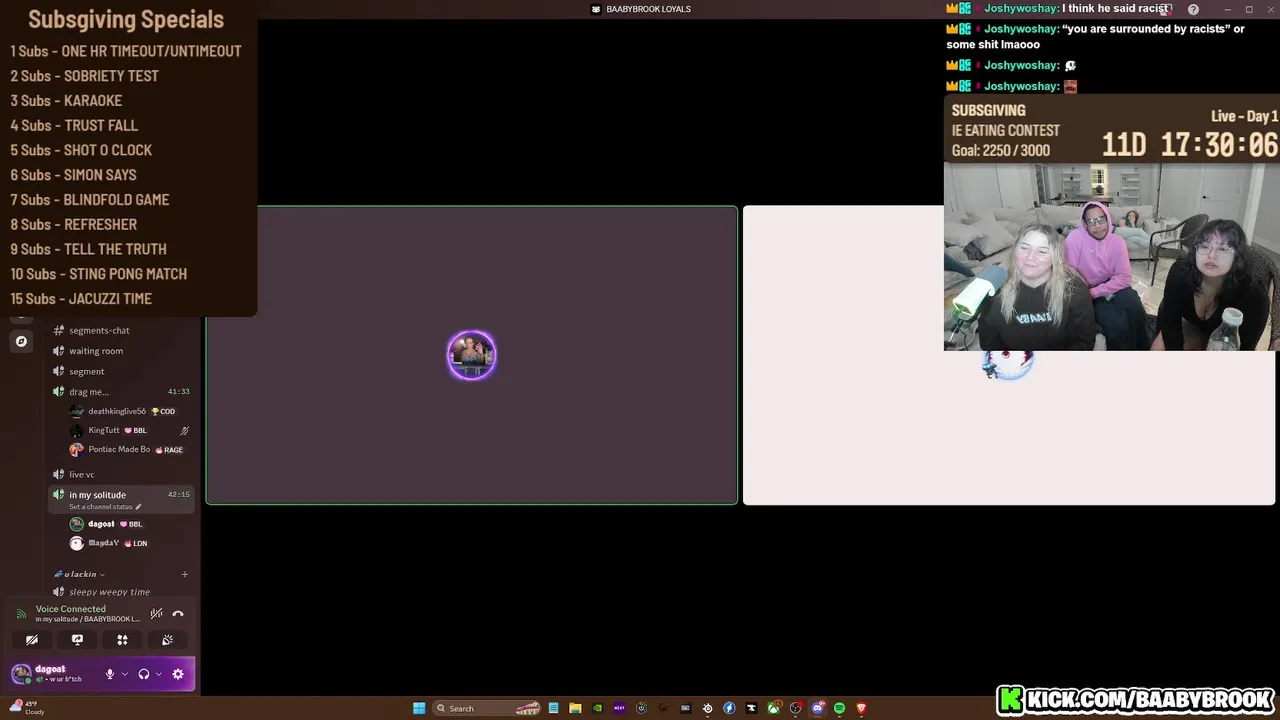This screenshot has width=1280, height=720.
Task: Click the purple-ringed avatar in left video tile
Action: coord(471,355)
